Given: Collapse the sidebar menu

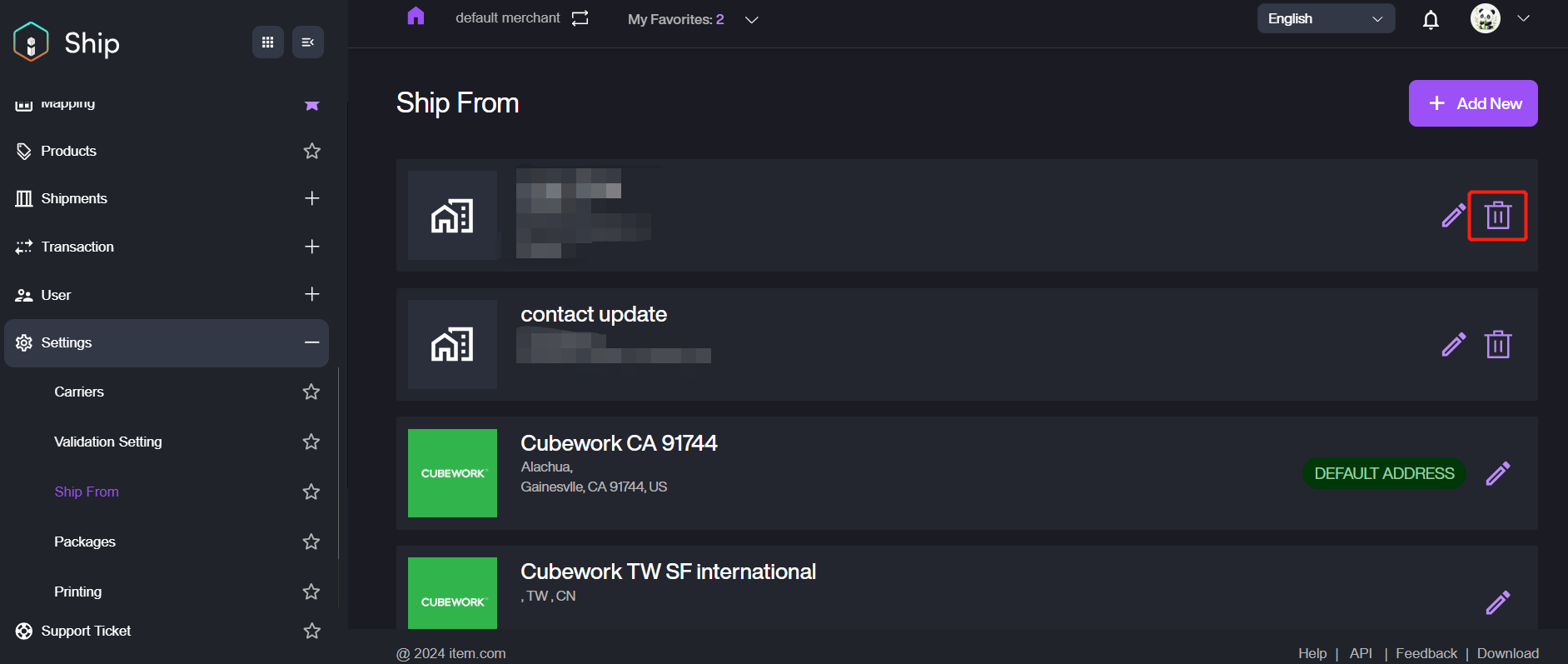Looking at the screenshot, I should point(307,42).
